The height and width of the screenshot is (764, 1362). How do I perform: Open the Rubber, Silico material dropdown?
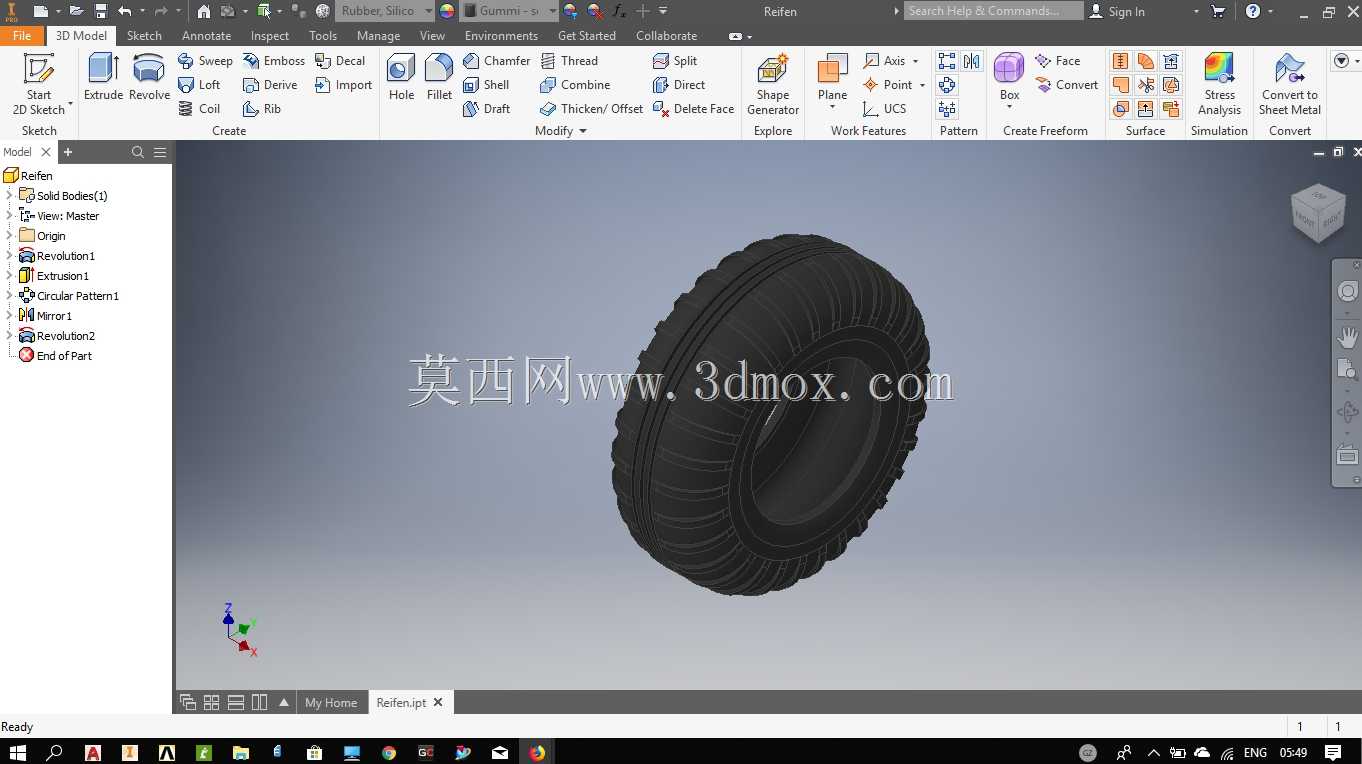tap(428, 11)
